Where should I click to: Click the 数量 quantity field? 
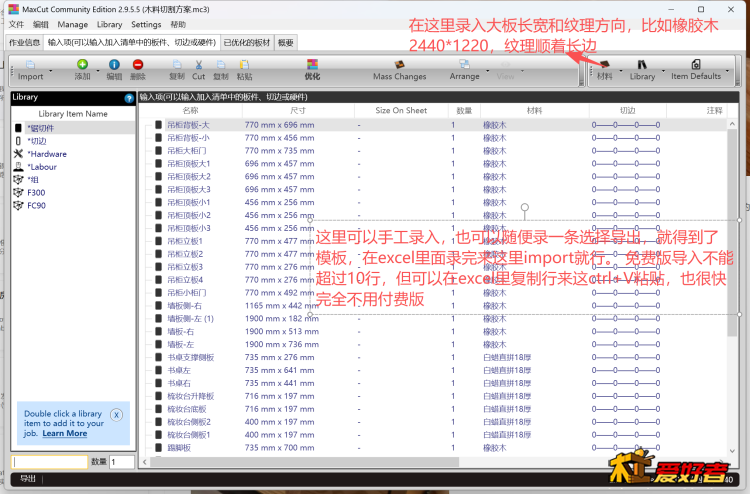[121, 462]
